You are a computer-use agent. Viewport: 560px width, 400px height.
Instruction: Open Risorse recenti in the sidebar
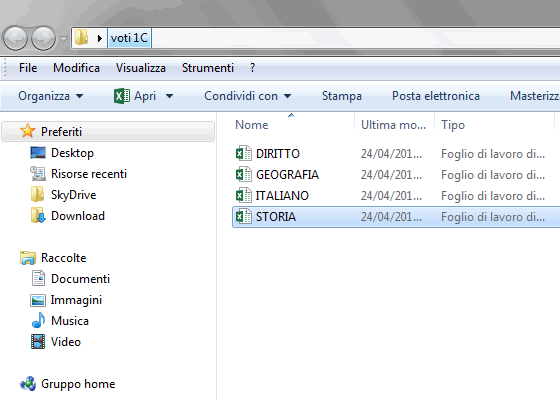click(x=89, y=174)
